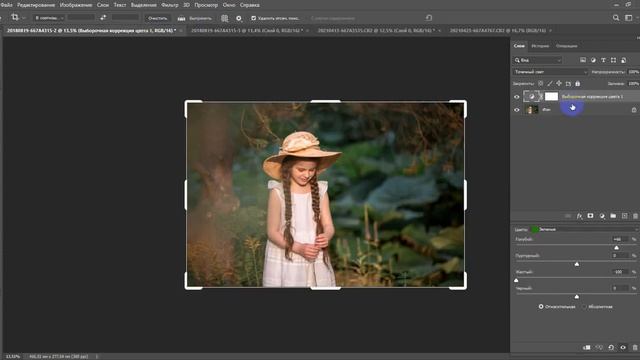This screenshot has height=360, width=640.
Task: Click the Yellow percent value field
Action: tap(620, 271)
